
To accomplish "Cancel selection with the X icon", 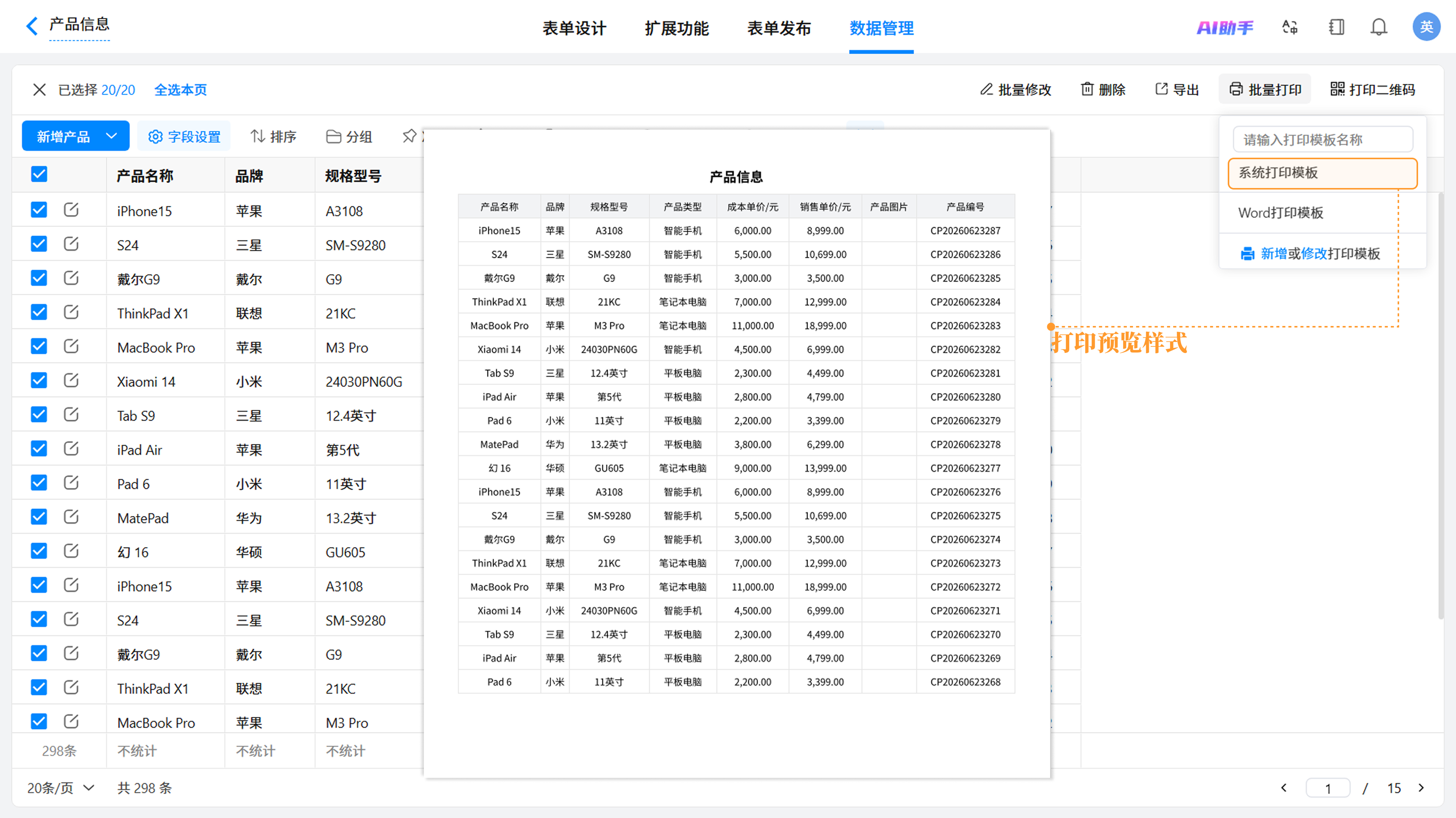I will (x=39, y=90).
